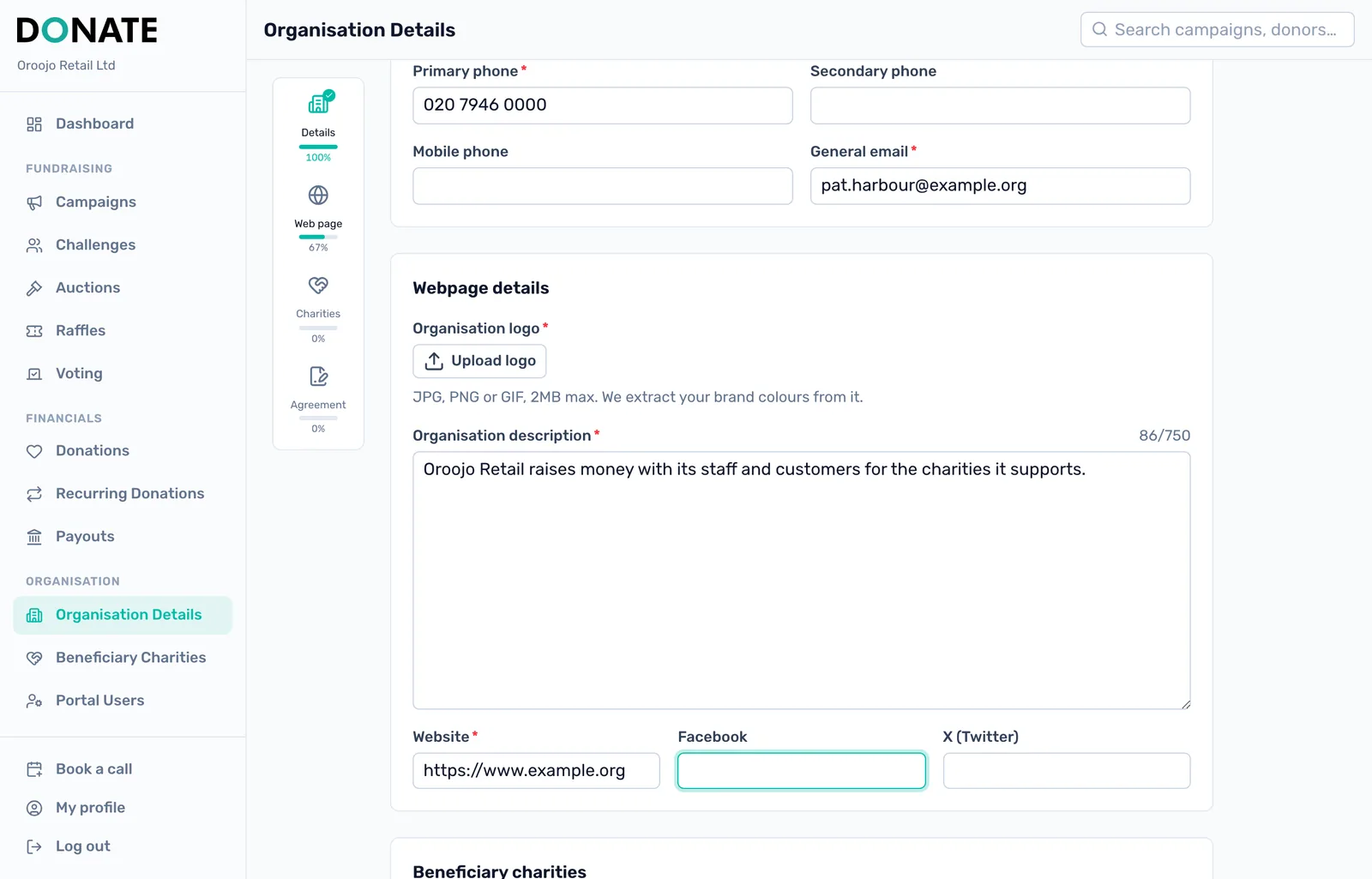
Task: Focus the General email field
Action: pos(1000,186)
